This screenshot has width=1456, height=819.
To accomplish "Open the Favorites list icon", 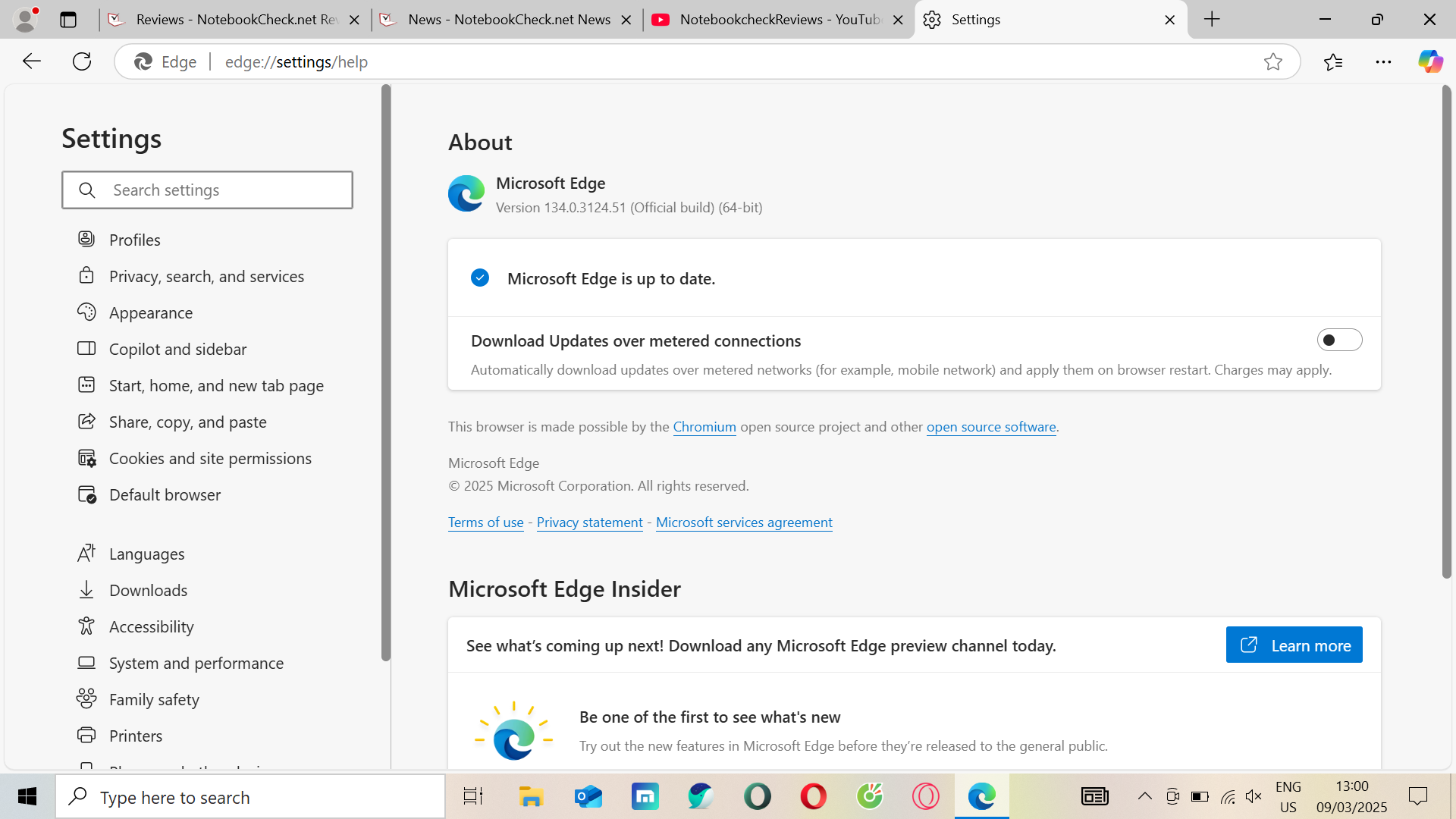I will click(1333, 61).
